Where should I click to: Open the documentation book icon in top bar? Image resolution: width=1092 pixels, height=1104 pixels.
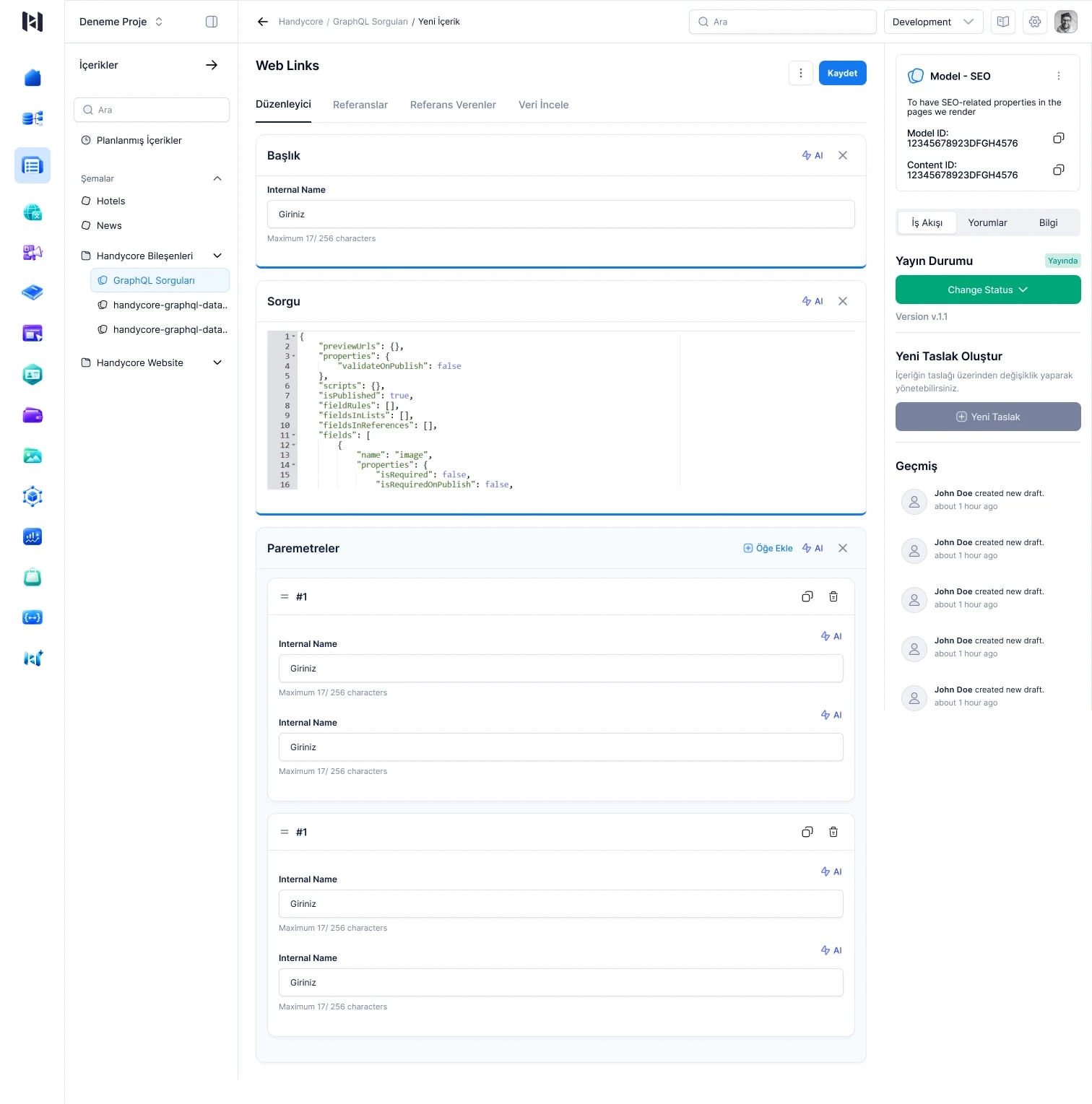(x=1003, y=22)
